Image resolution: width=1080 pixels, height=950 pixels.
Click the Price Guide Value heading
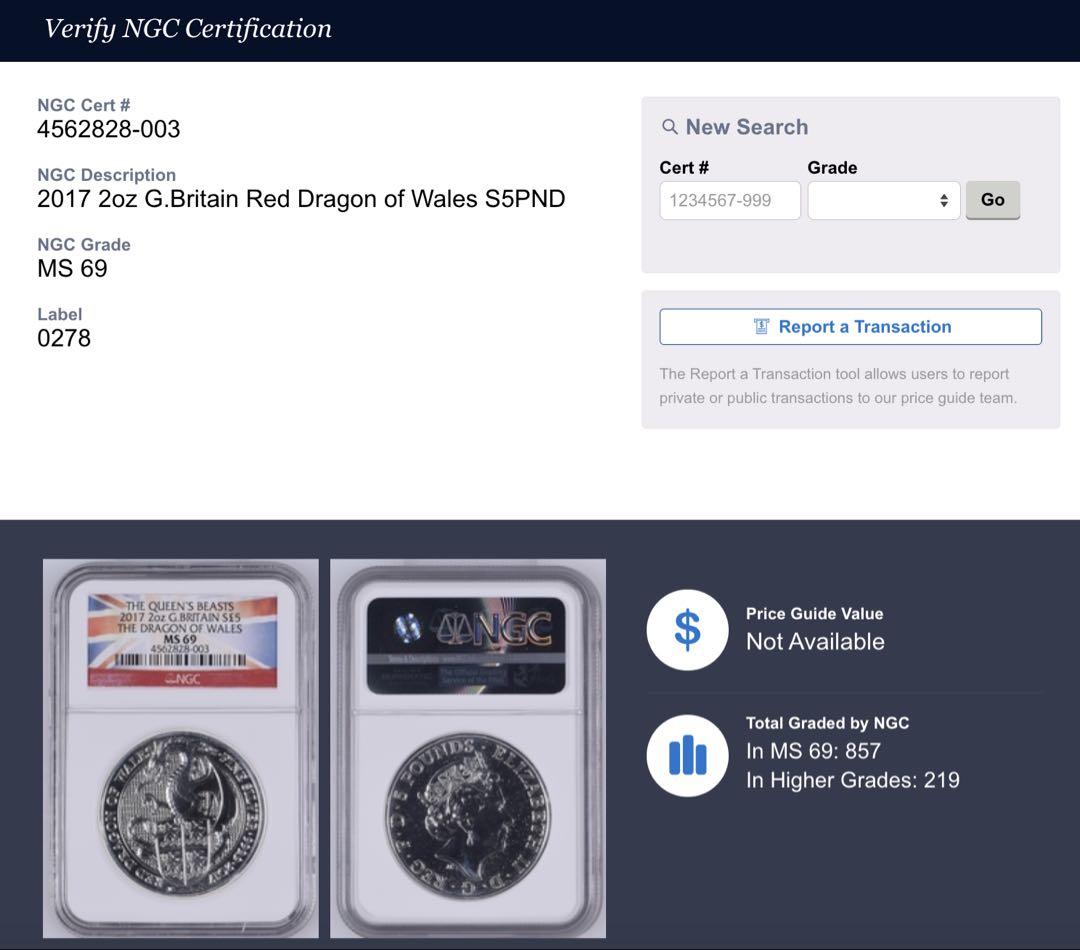pyautogui.click(x=814, y=613)
